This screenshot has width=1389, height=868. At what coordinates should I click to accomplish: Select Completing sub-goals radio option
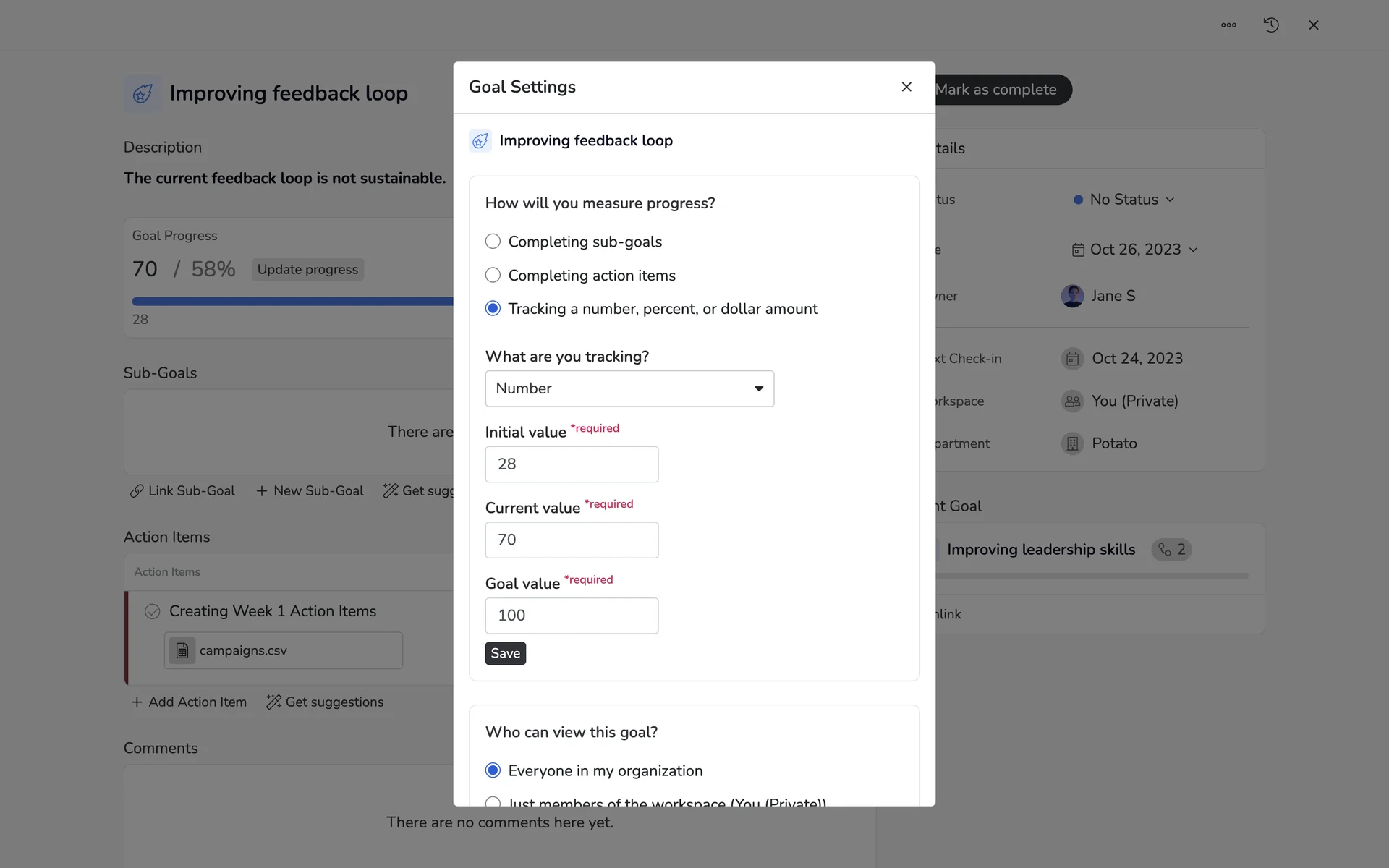pyautogui.click(x=493, y=242)
